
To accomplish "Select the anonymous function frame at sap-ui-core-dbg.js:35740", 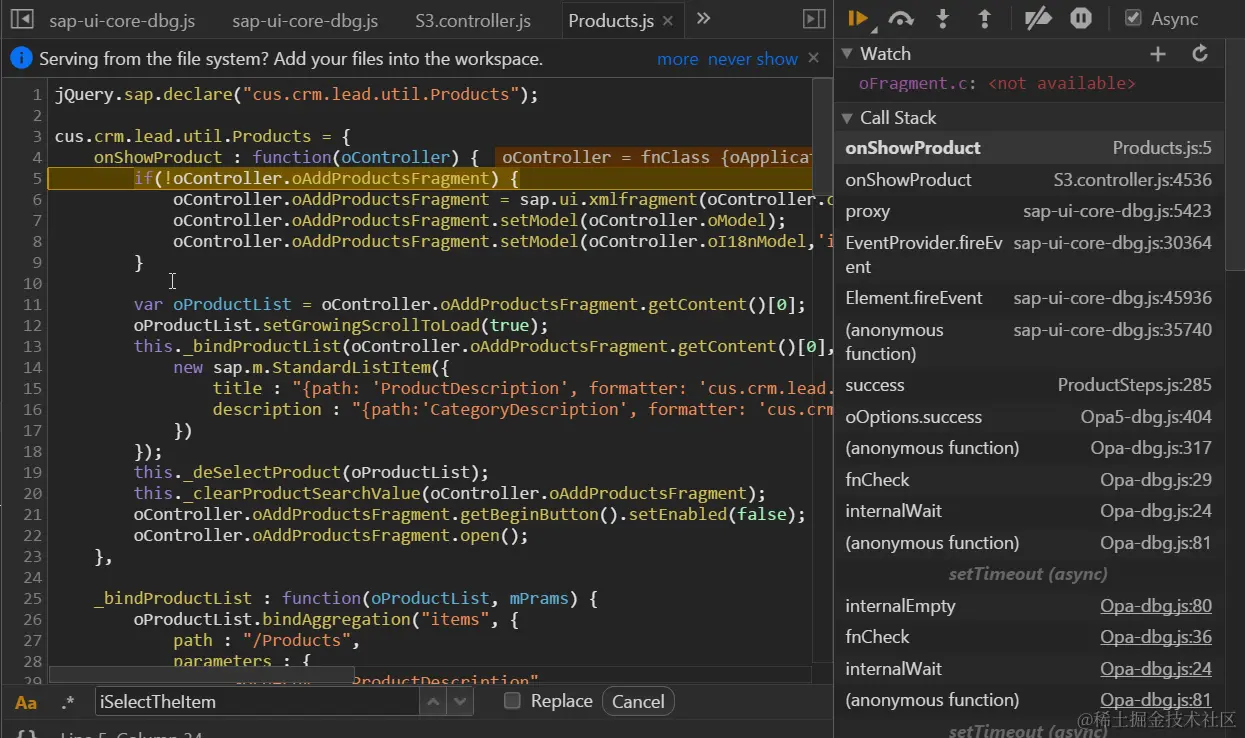I will (1028, 342).
